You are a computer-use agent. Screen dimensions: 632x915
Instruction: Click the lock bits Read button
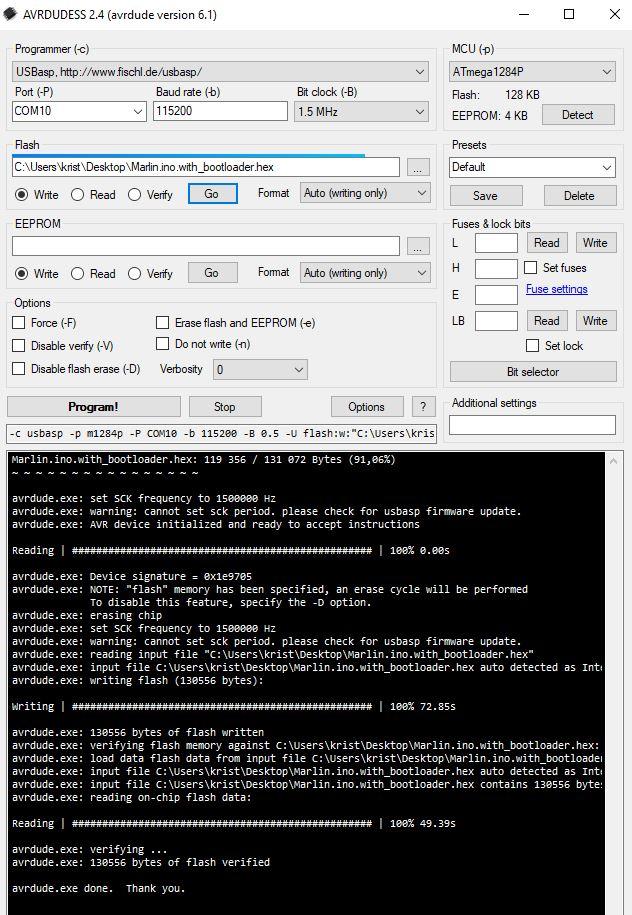[x=547, y=321]
